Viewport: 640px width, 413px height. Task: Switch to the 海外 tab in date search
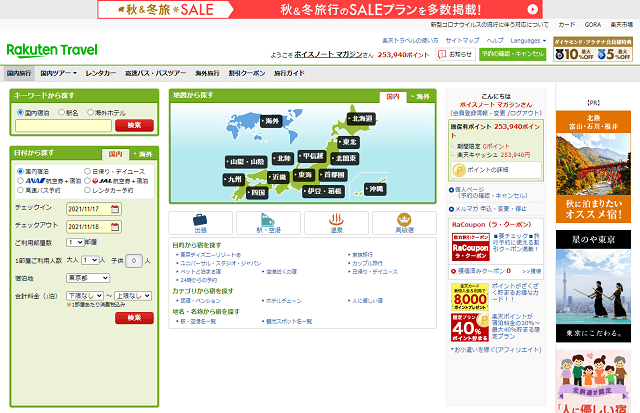[143, 154]
